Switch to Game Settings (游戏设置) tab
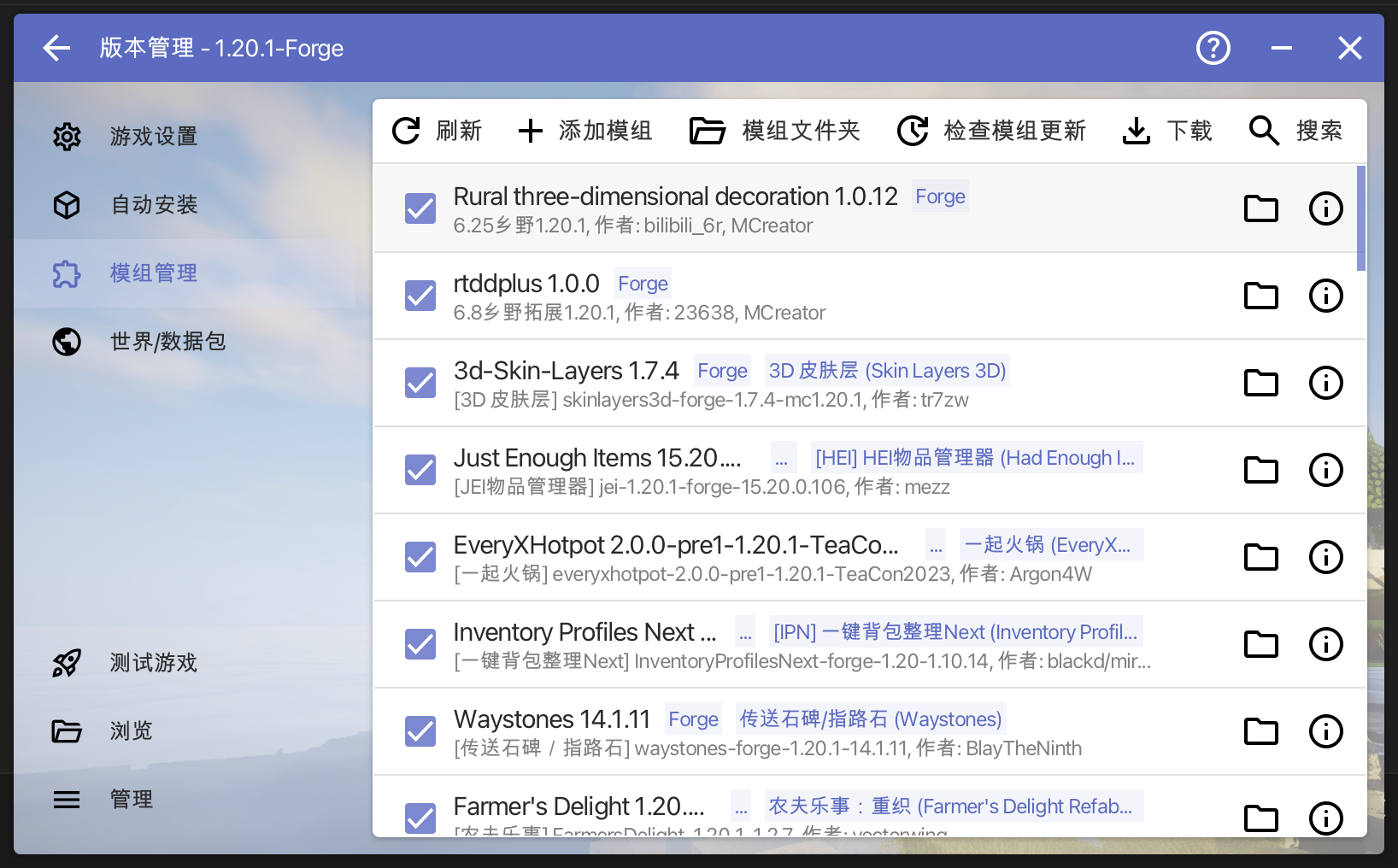1398x868 pixels. (154, 137)
